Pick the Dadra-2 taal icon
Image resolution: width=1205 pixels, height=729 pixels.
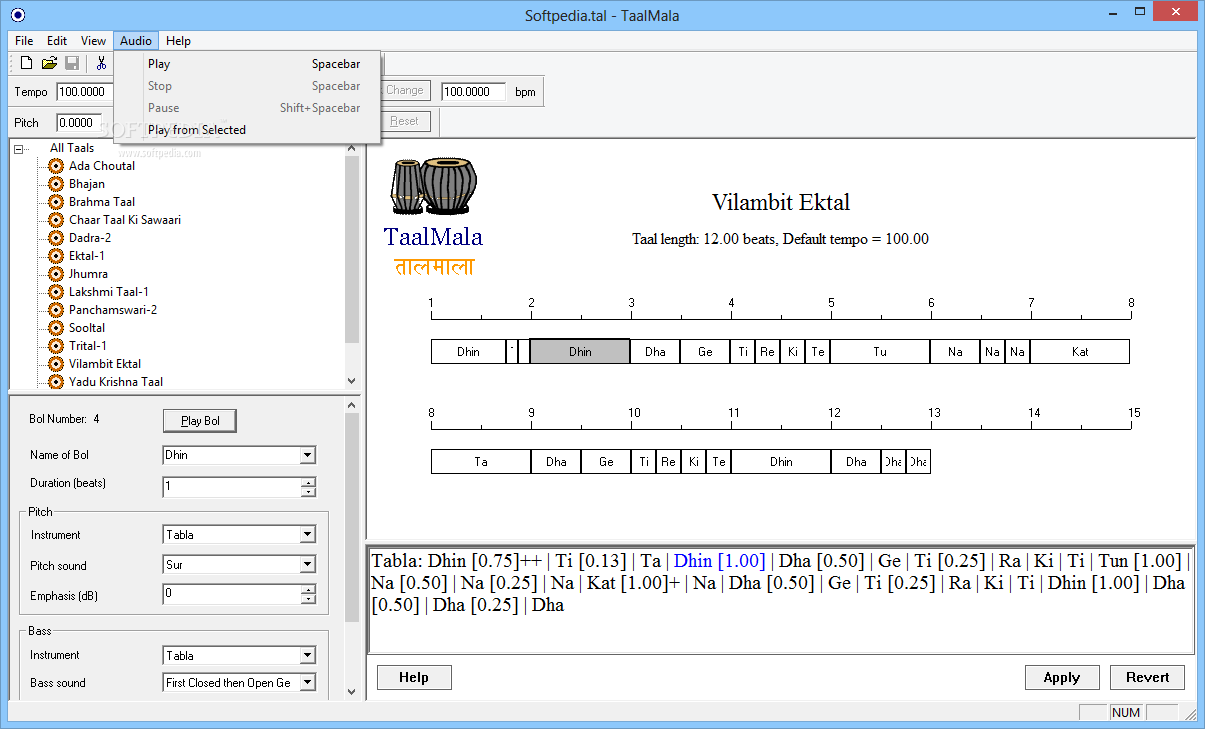pyautogui.click(x=56, y=238)
